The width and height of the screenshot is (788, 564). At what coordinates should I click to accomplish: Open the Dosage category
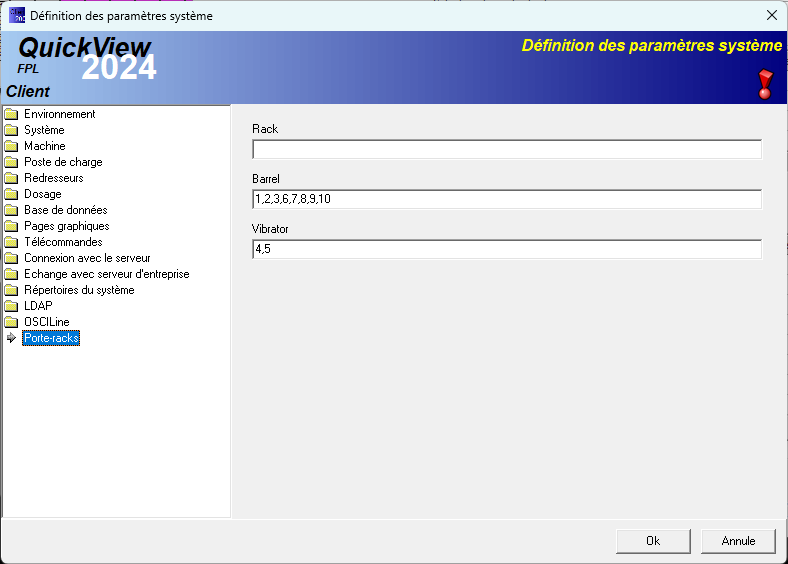coord(43,194)
